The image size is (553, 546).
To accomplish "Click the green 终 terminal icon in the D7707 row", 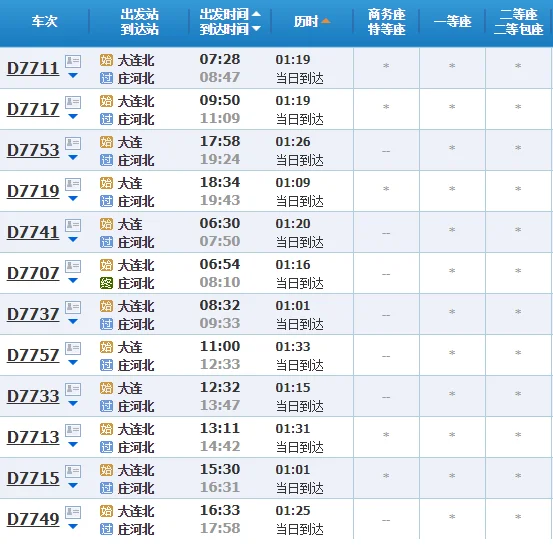I will click(x=106, y=283).
